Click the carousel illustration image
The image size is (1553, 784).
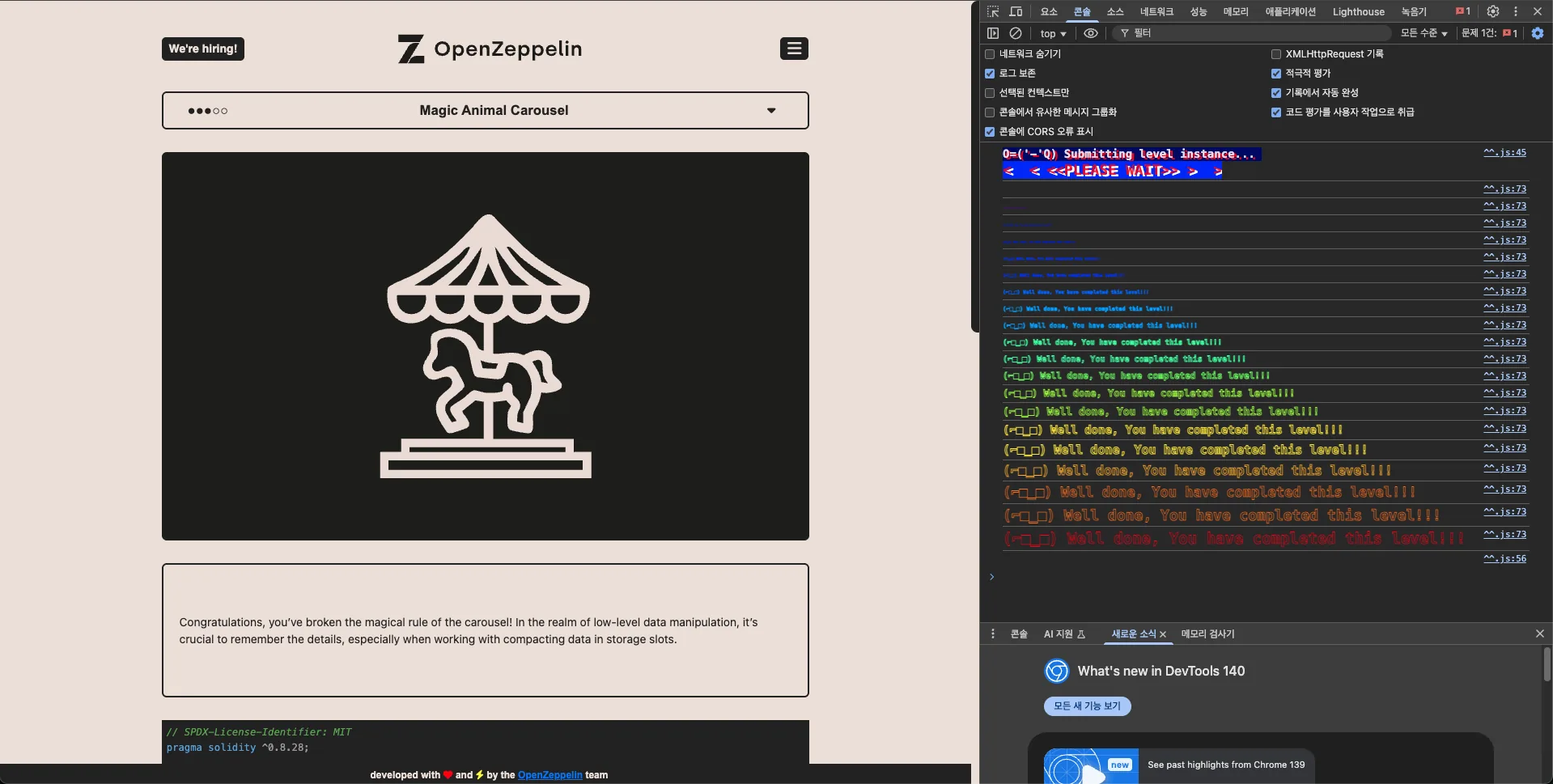point(486,346)
